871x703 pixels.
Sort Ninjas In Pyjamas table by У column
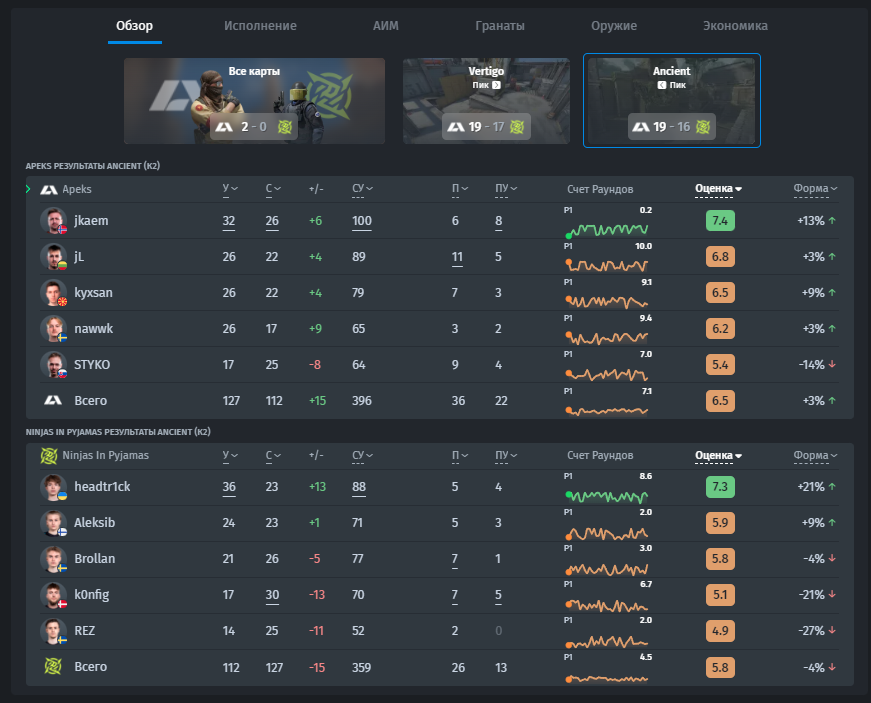(x=230, y=455)
